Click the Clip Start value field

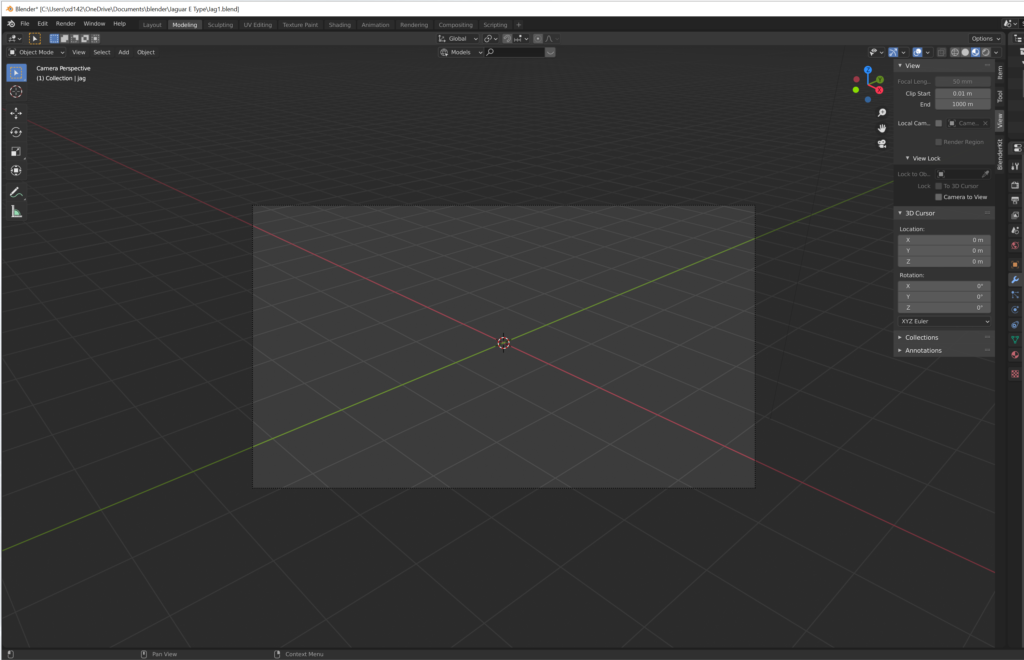click(x=963, y=93)
